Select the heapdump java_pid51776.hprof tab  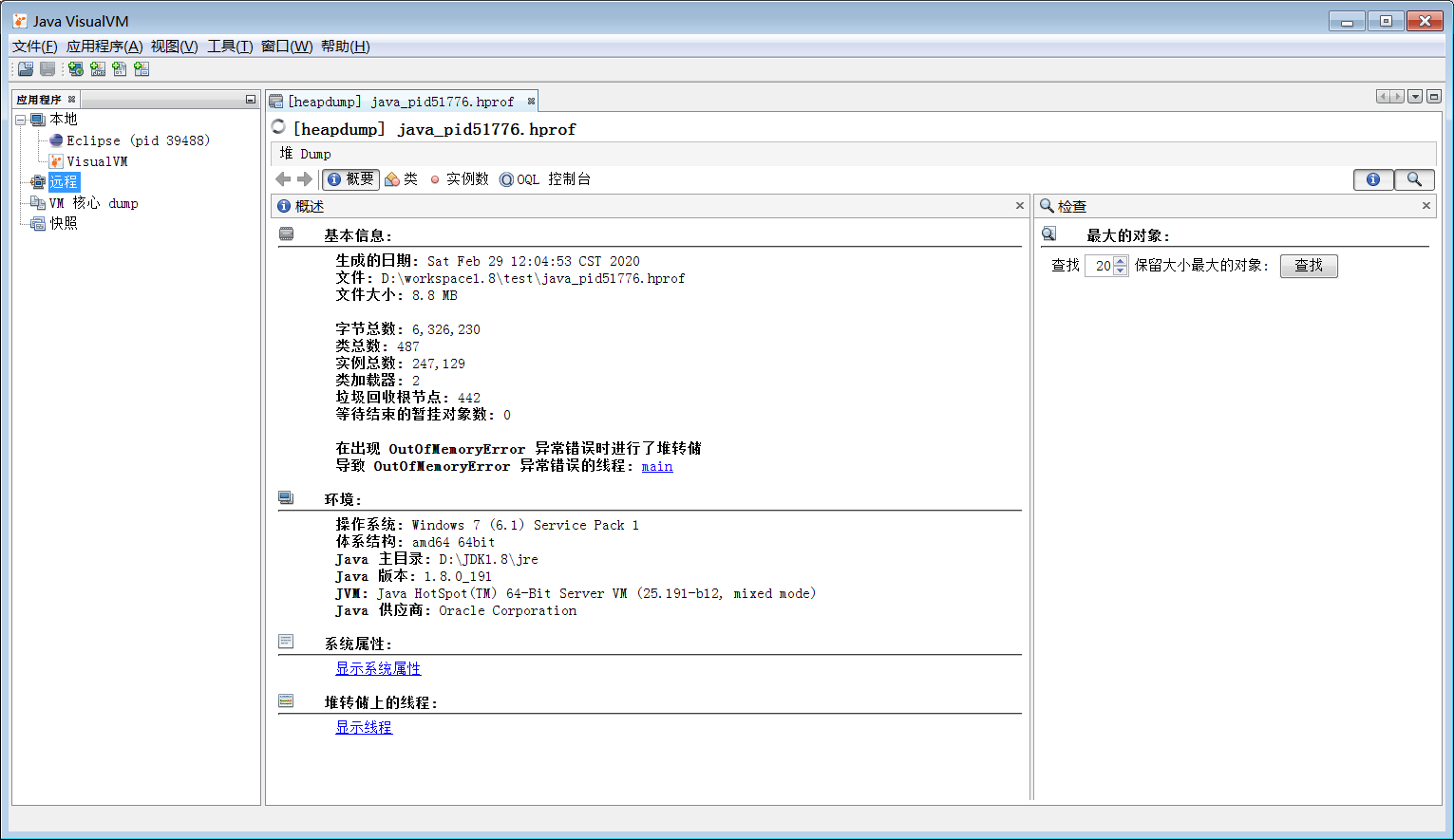coord(401,102)
